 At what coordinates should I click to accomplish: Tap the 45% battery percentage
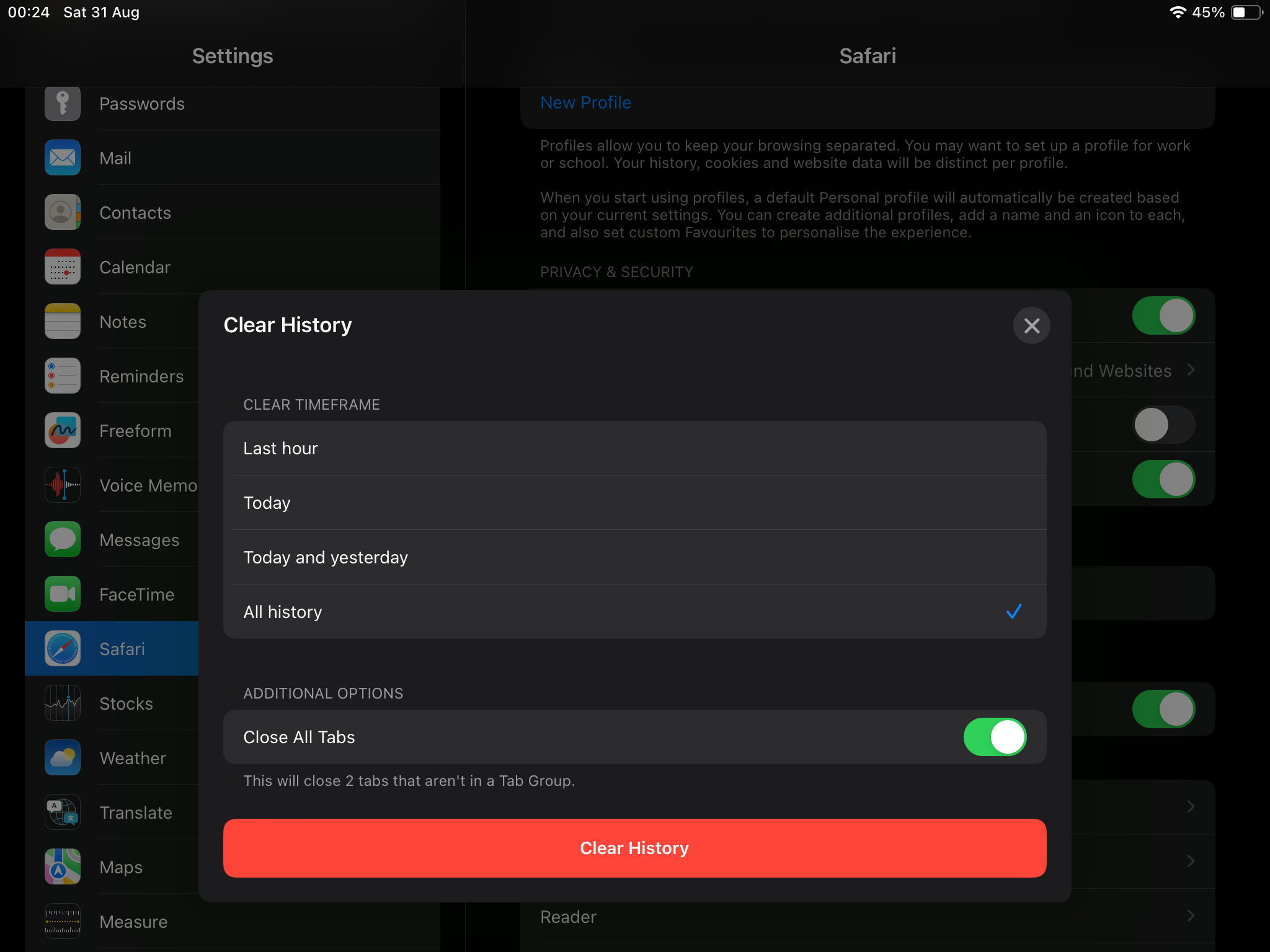pyautogui.click(x=1208, y=12)
